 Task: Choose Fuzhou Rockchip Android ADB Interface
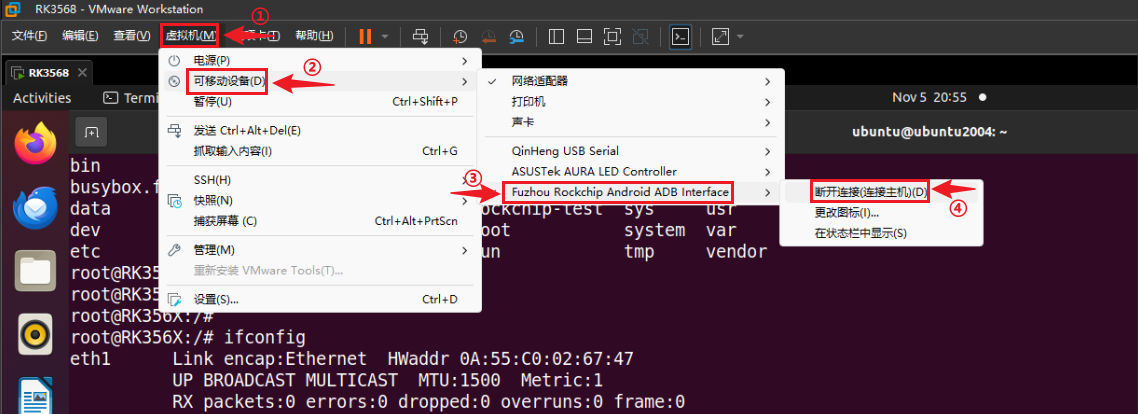pos(619,191)
